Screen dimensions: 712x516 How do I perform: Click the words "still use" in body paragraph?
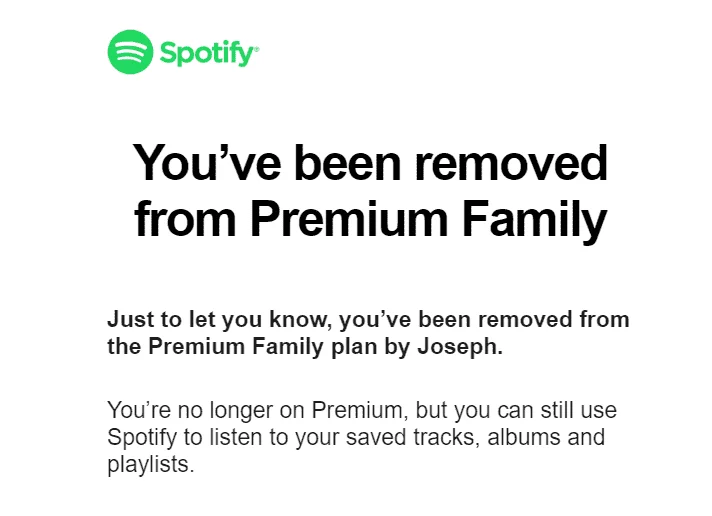click(578, 410)
